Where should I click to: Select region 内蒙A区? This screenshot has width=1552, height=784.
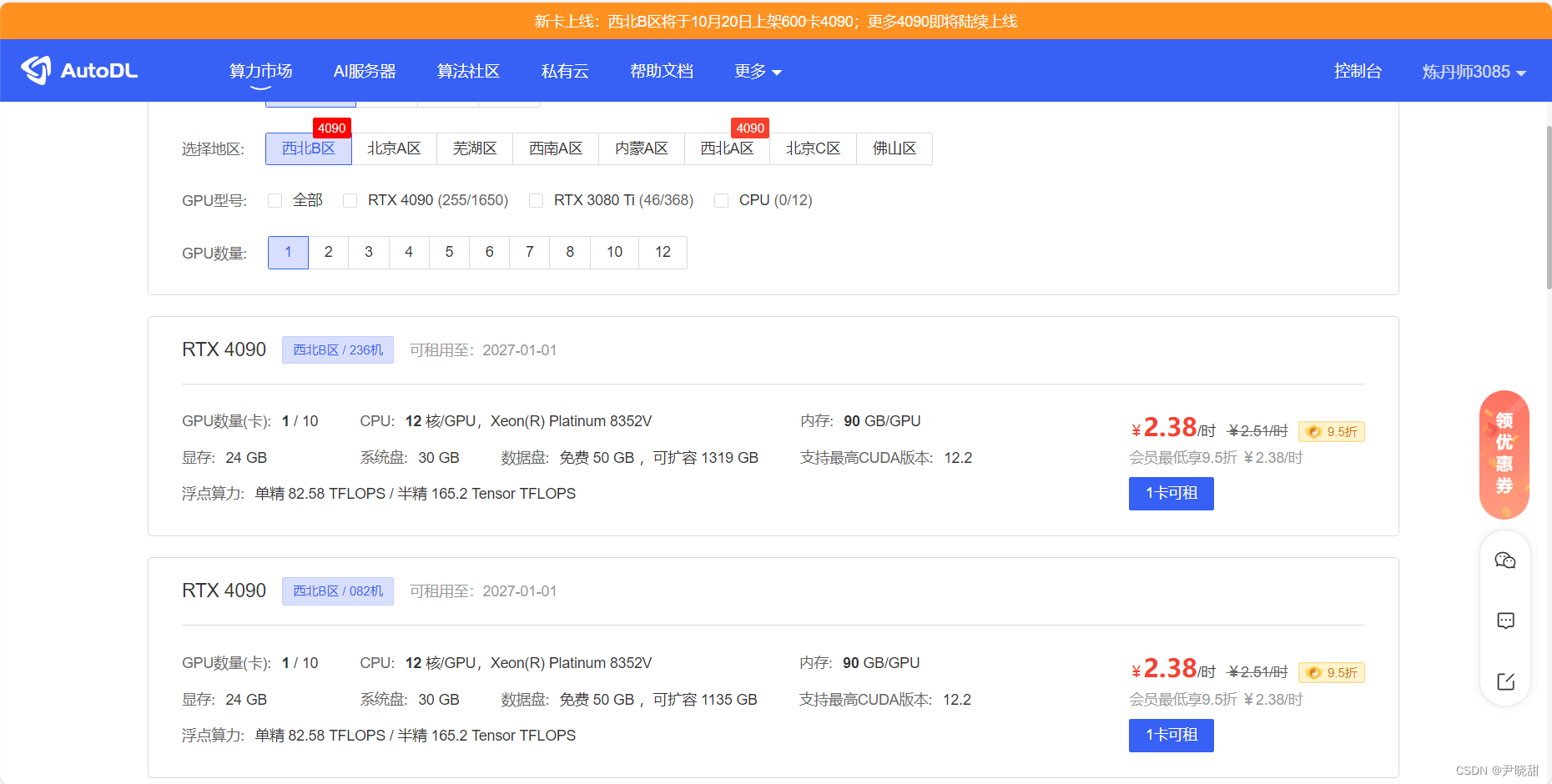(x=642, y=148)
